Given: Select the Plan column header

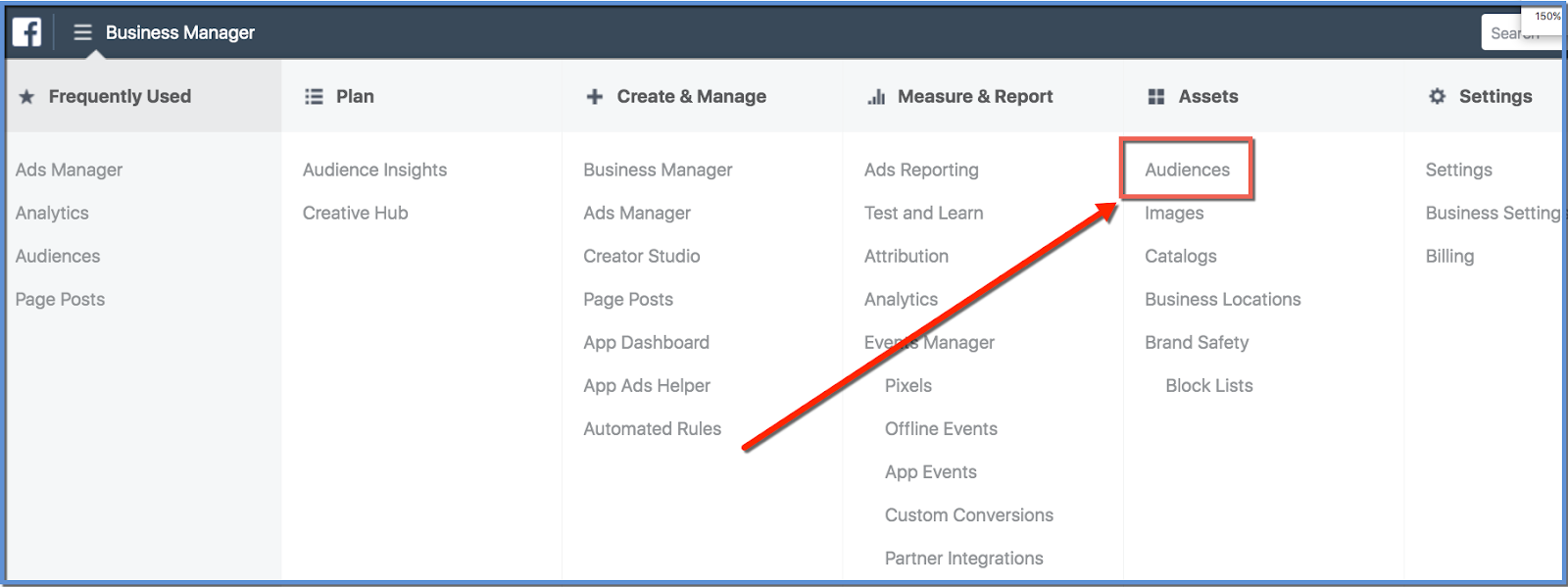Looking at the screenshot, I should pos(355,96).
